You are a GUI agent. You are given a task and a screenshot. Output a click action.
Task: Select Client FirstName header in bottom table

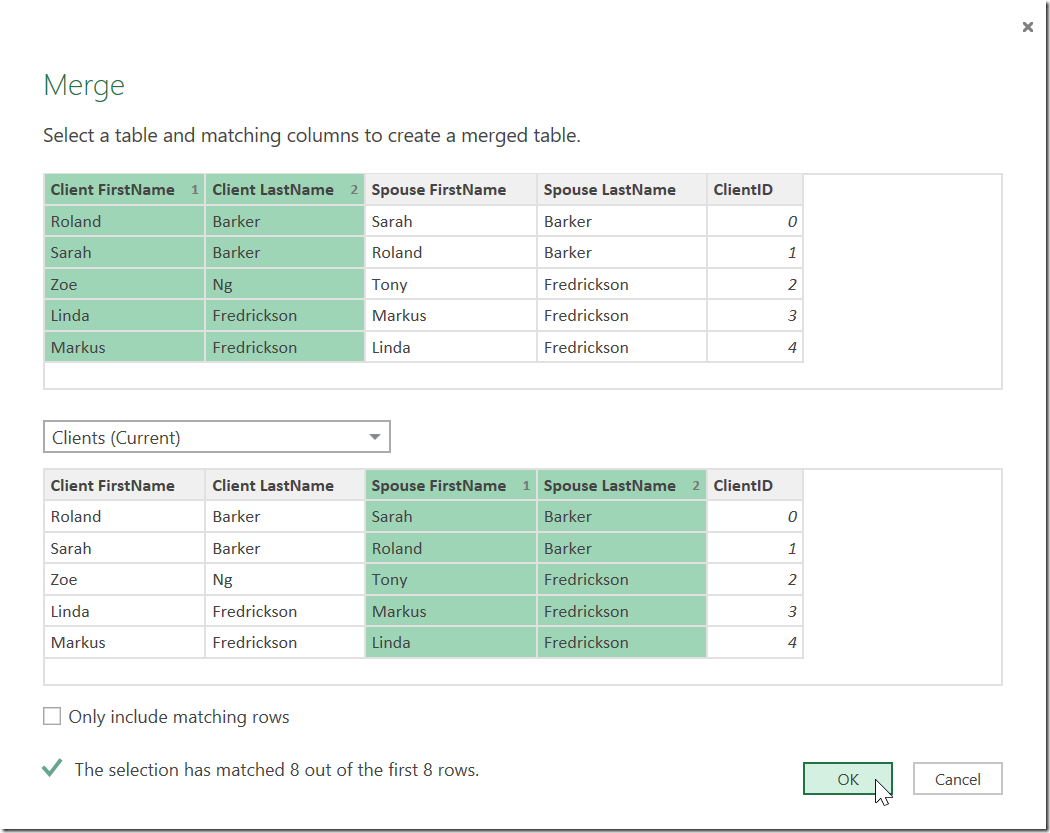[124, 485]
